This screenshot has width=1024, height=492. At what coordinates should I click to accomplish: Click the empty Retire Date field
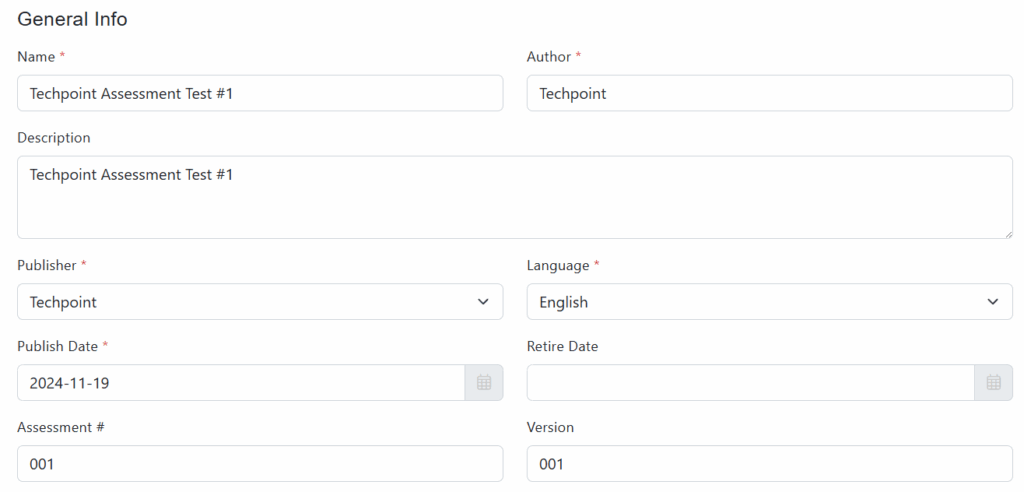coord(750,383)
